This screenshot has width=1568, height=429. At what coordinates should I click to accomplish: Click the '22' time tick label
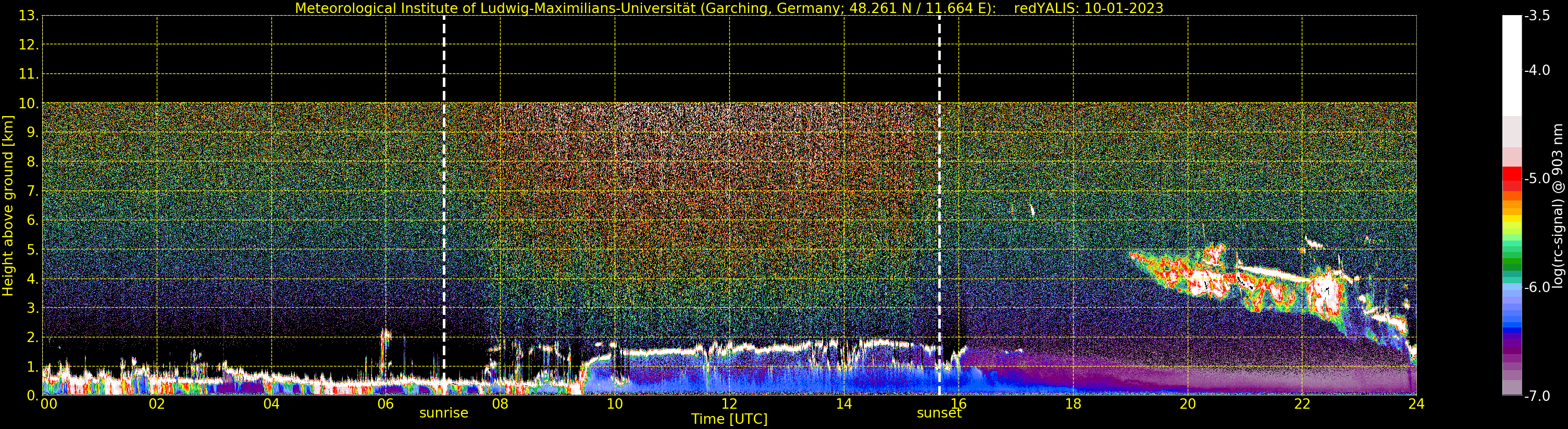pyautogui.click(x=1302, y=403)
